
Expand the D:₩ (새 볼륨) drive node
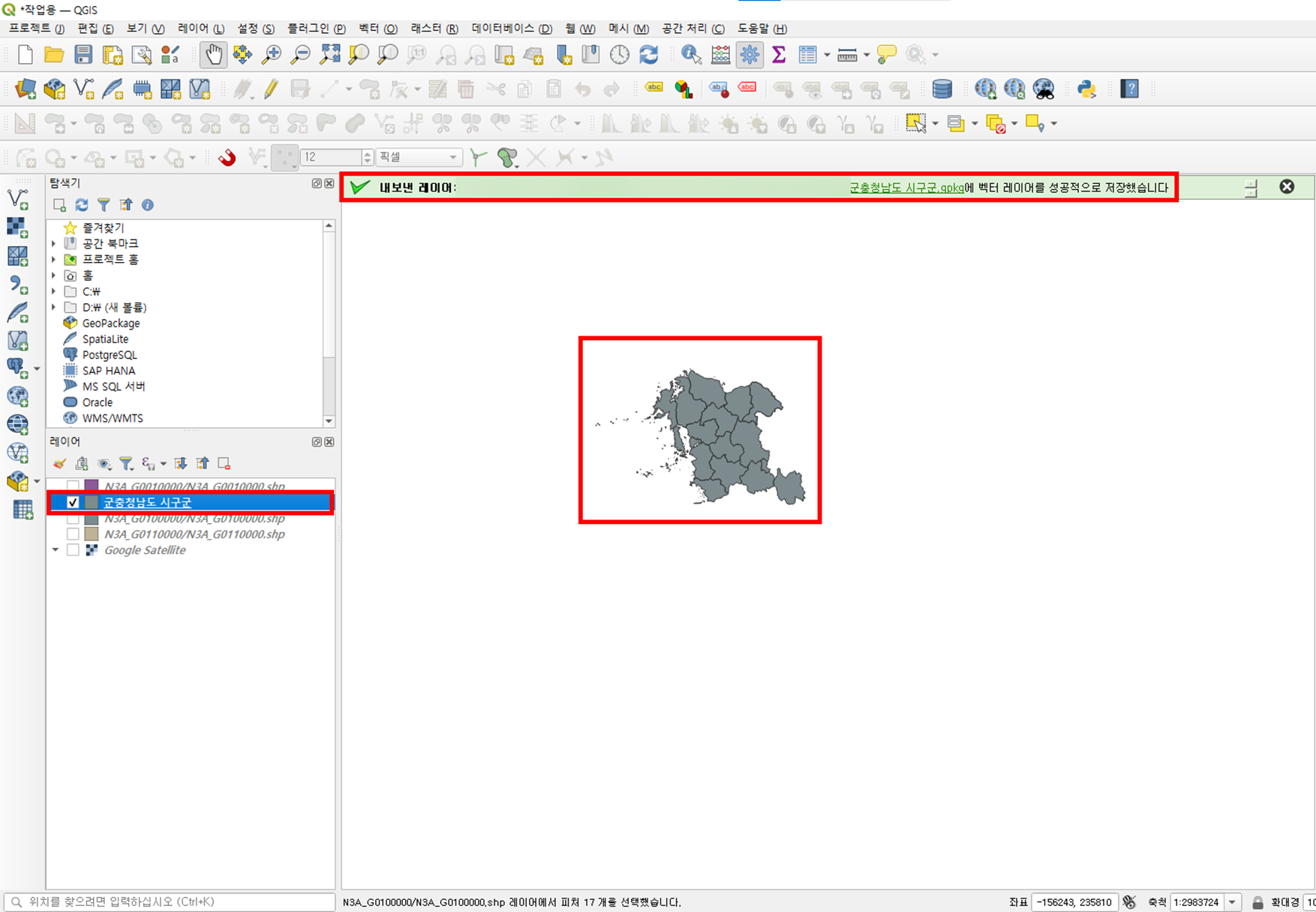tap(54, 307)
